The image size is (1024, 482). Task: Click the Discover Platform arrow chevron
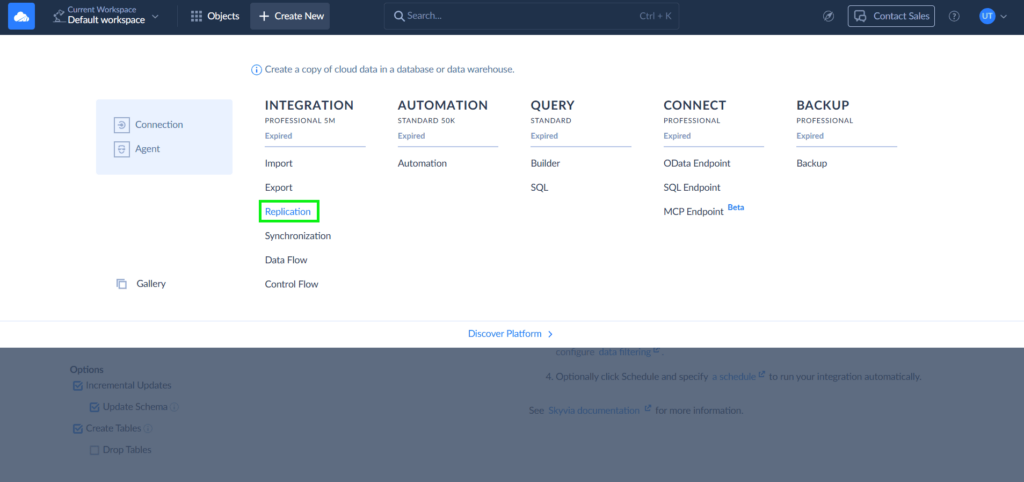(551, 334)
